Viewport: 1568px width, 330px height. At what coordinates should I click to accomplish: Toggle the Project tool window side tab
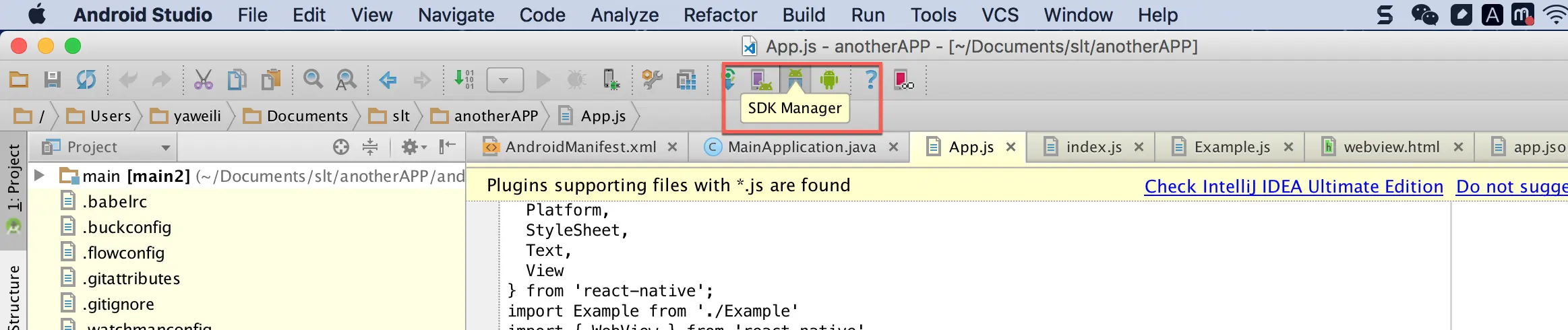click(13, 178)
